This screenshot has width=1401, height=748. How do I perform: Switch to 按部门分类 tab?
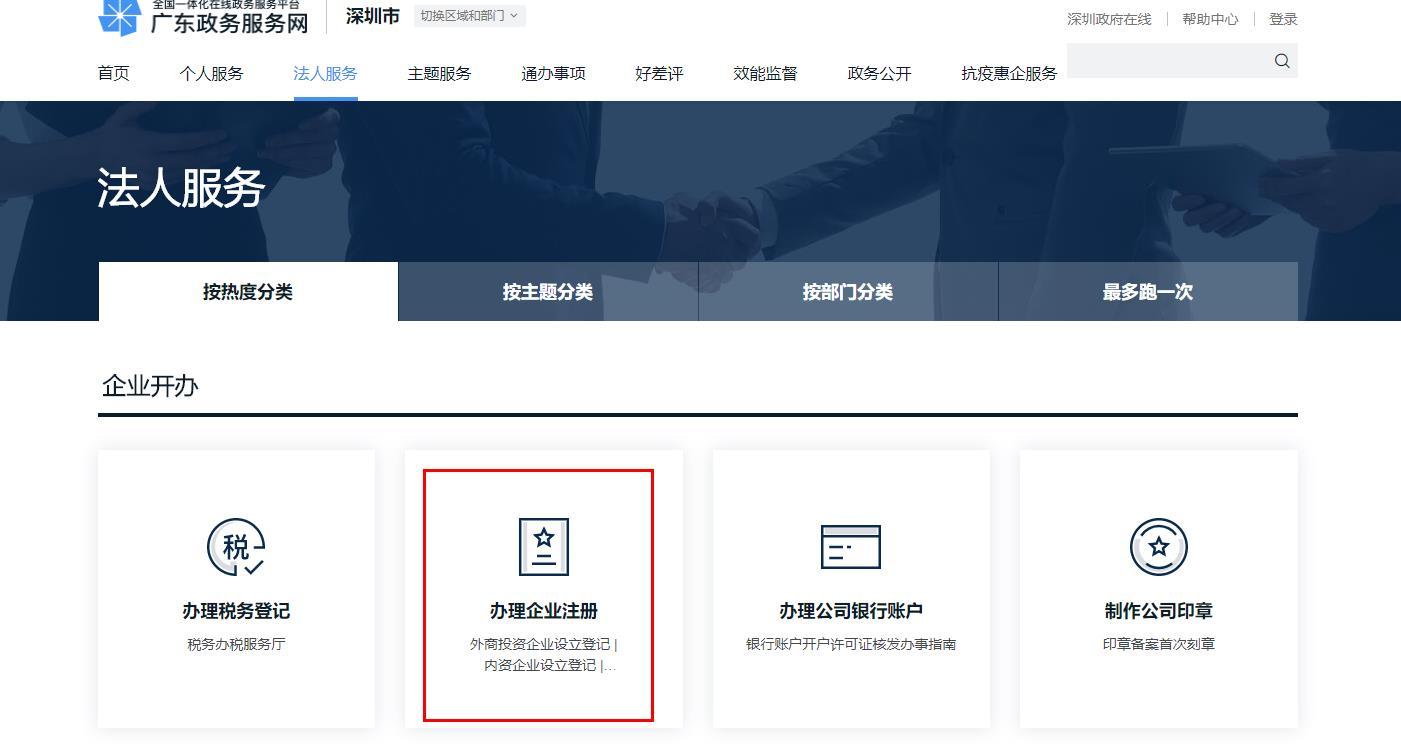[x=848, y=292]
